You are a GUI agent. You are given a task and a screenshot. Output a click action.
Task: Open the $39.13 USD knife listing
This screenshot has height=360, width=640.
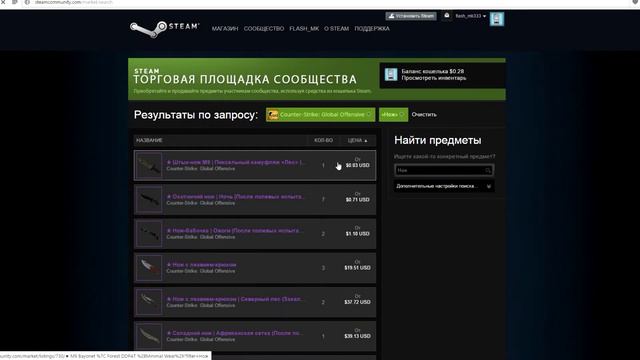coord(255,336)
